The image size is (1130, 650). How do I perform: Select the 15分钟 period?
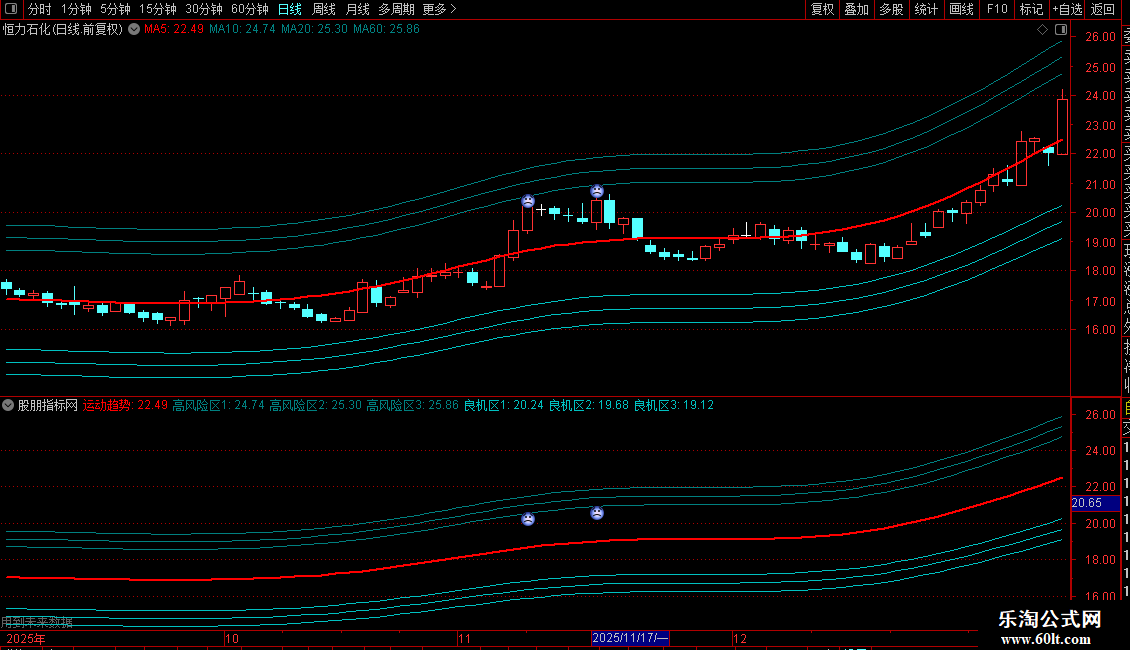coord(157,9)
